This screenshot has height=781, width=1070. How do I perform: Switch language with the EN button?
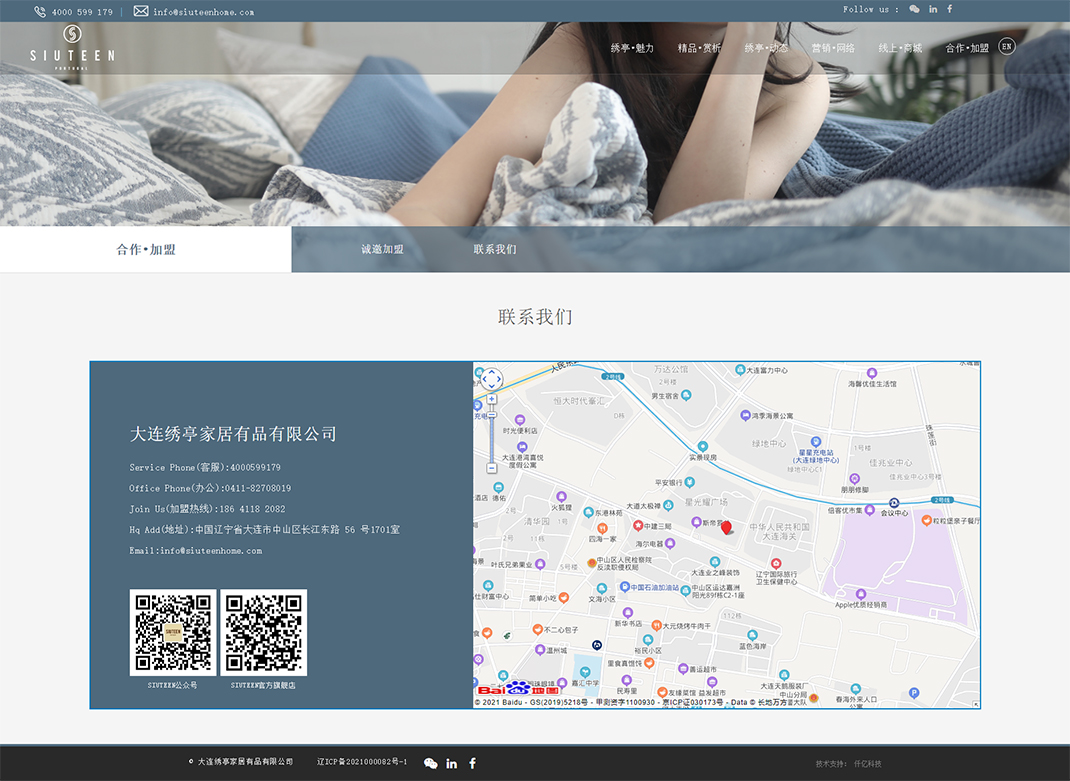pos(1006,46)
